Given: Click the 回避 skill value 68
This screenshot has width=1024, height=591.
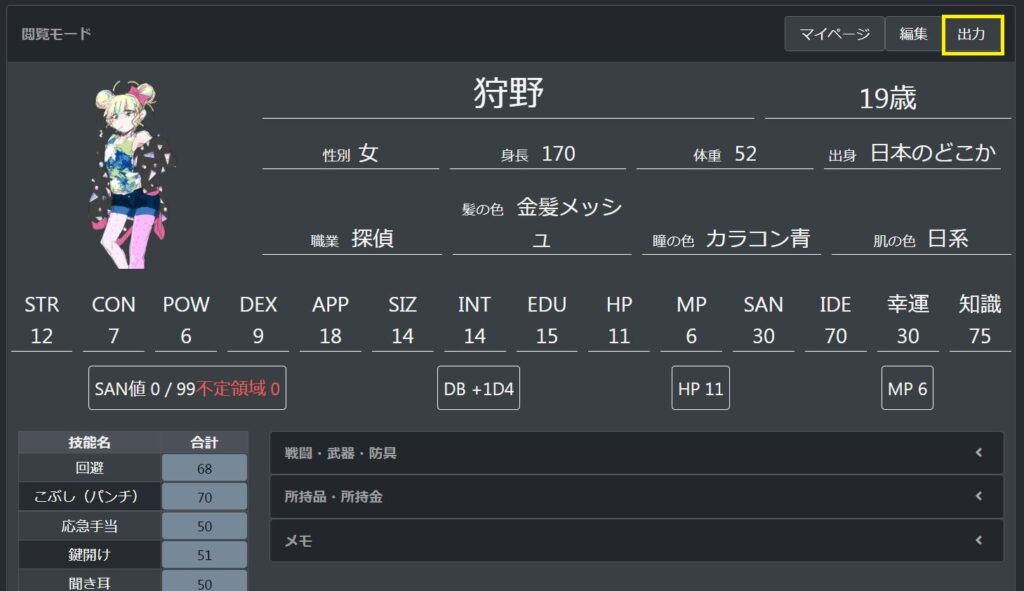Looking at the screenshot, I should point(204,468).
